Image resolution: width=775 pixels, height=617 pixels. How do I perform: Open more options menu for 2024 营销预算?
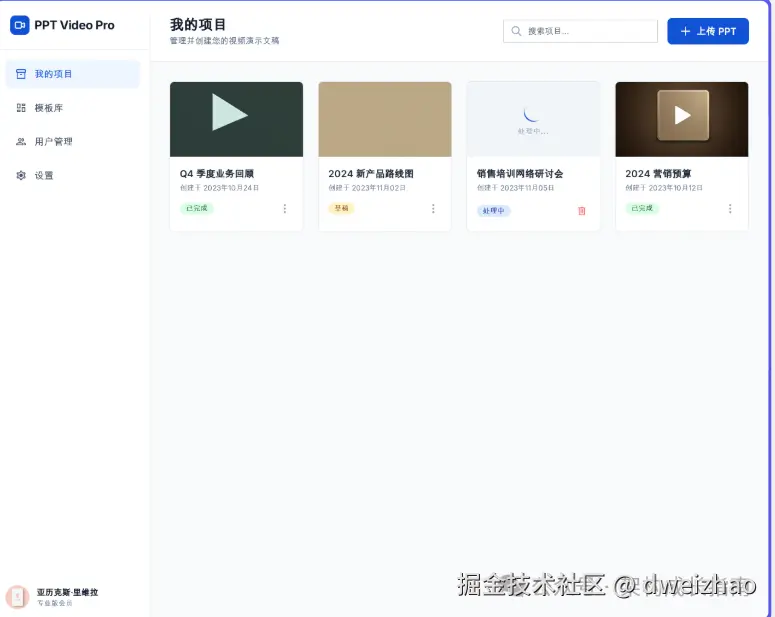730,209
